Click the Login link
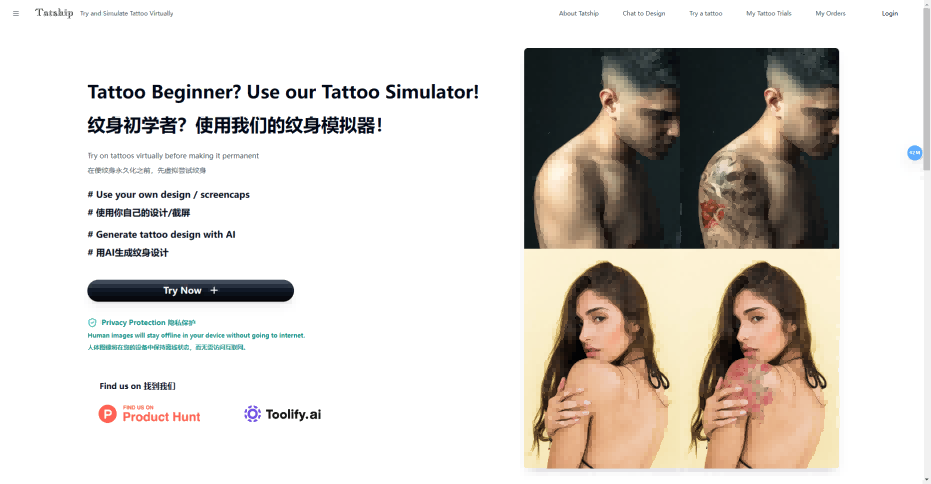 [x=889, y=13]
